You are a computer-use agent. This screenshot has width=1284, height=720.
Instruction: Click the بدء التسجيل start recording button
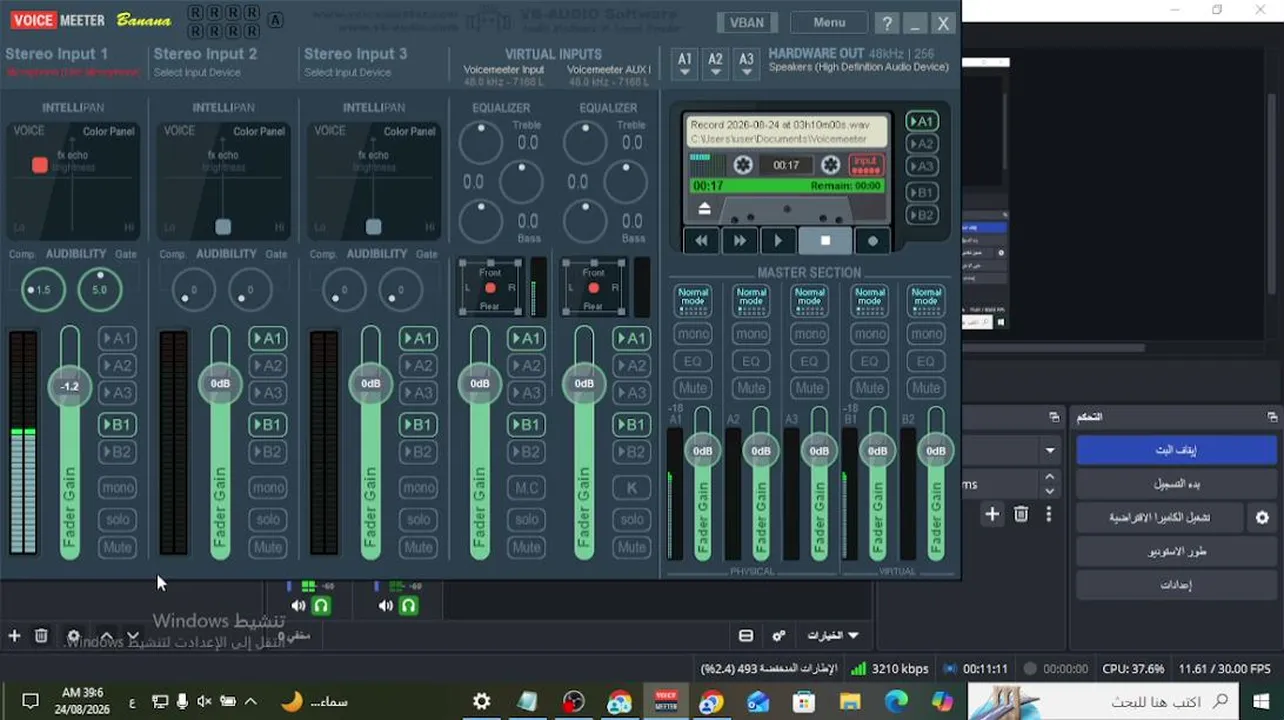click(1176, 484)
